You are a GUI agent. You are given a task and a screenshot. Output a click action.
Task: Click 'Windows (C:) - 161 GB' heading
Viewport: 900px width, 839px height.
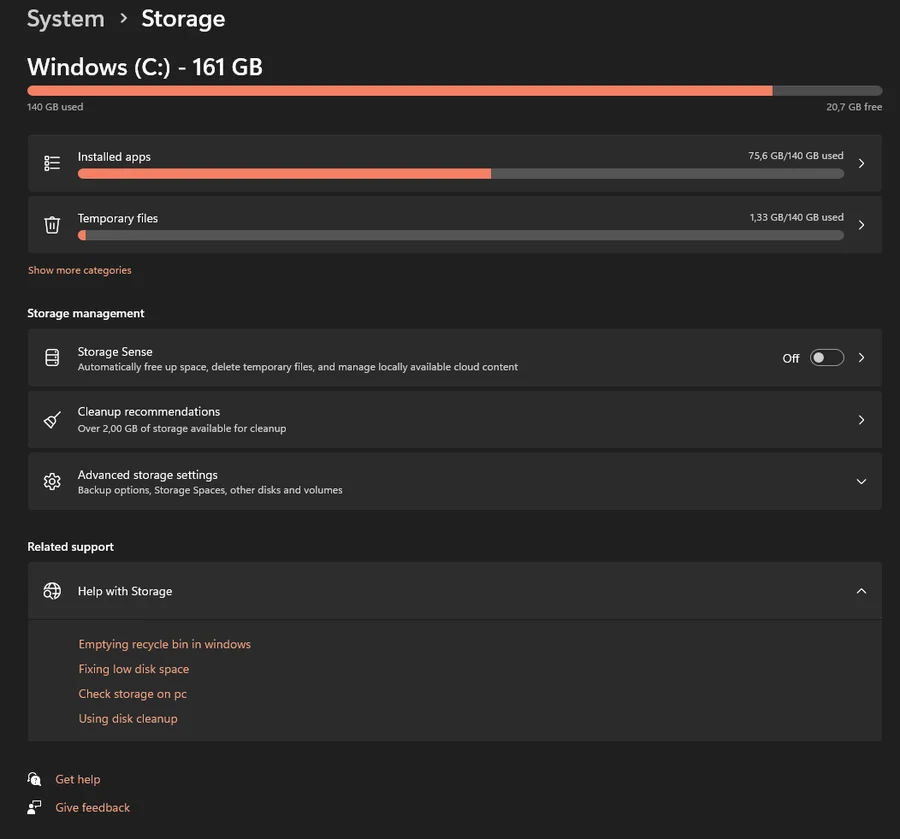[x=145, y=67]
